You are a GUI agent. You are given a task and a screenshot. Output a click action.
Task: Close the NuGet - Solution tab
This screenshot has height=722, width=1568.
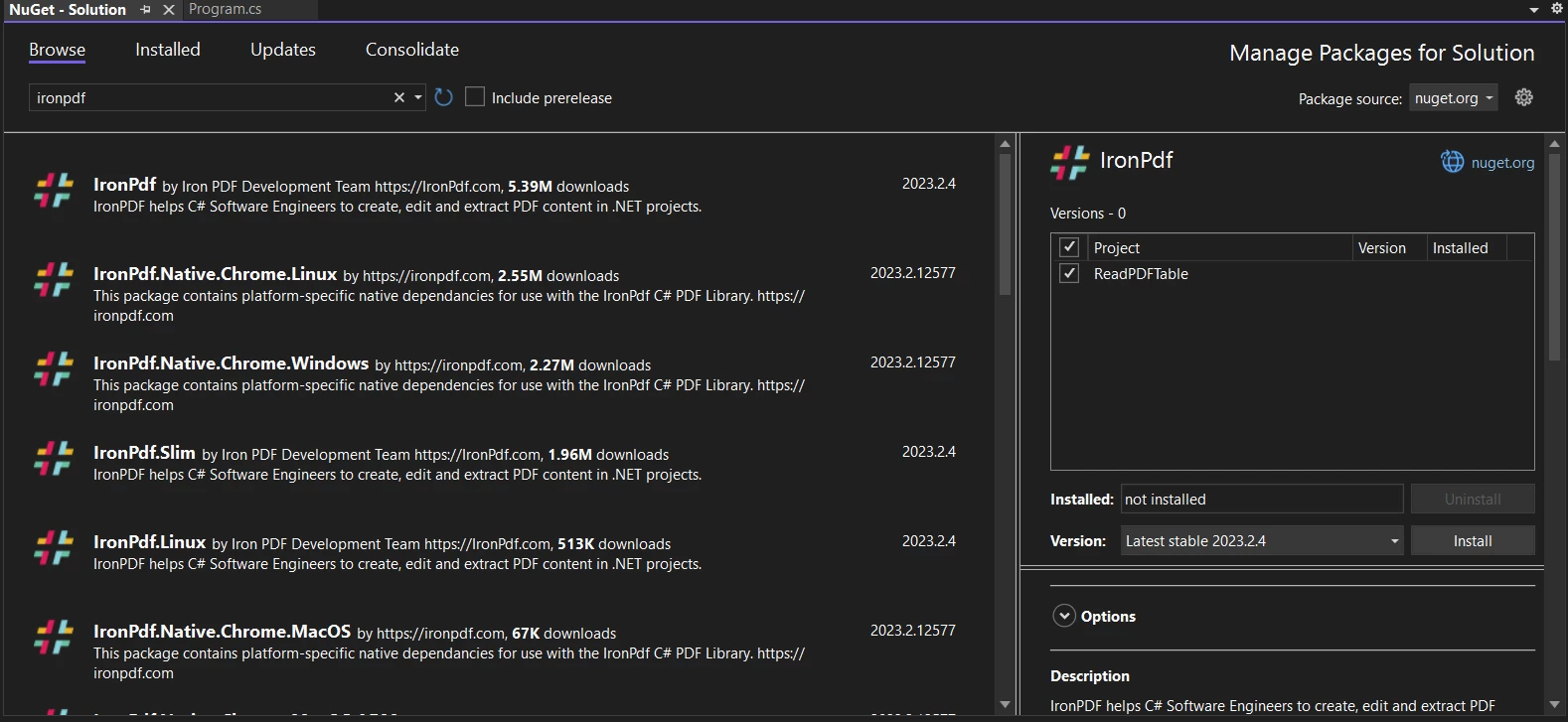(x=169, y=9)
